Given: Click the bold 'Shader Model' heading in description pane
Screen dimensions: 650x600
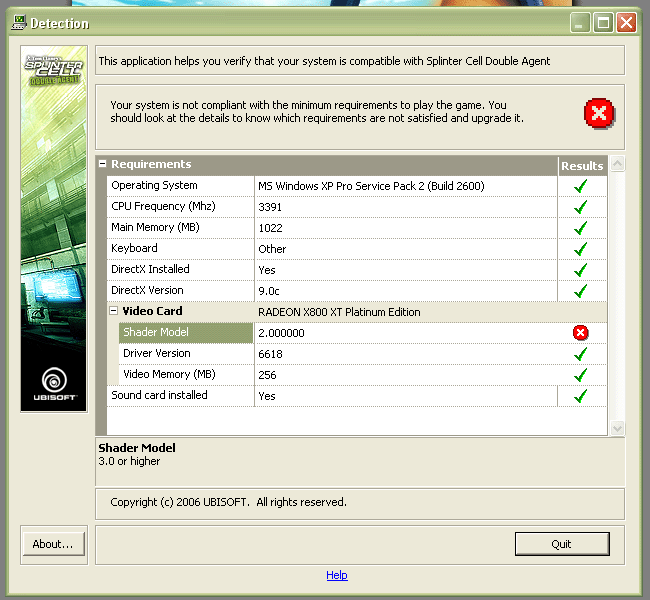Looking at the screenshot, I should point(137,448).
